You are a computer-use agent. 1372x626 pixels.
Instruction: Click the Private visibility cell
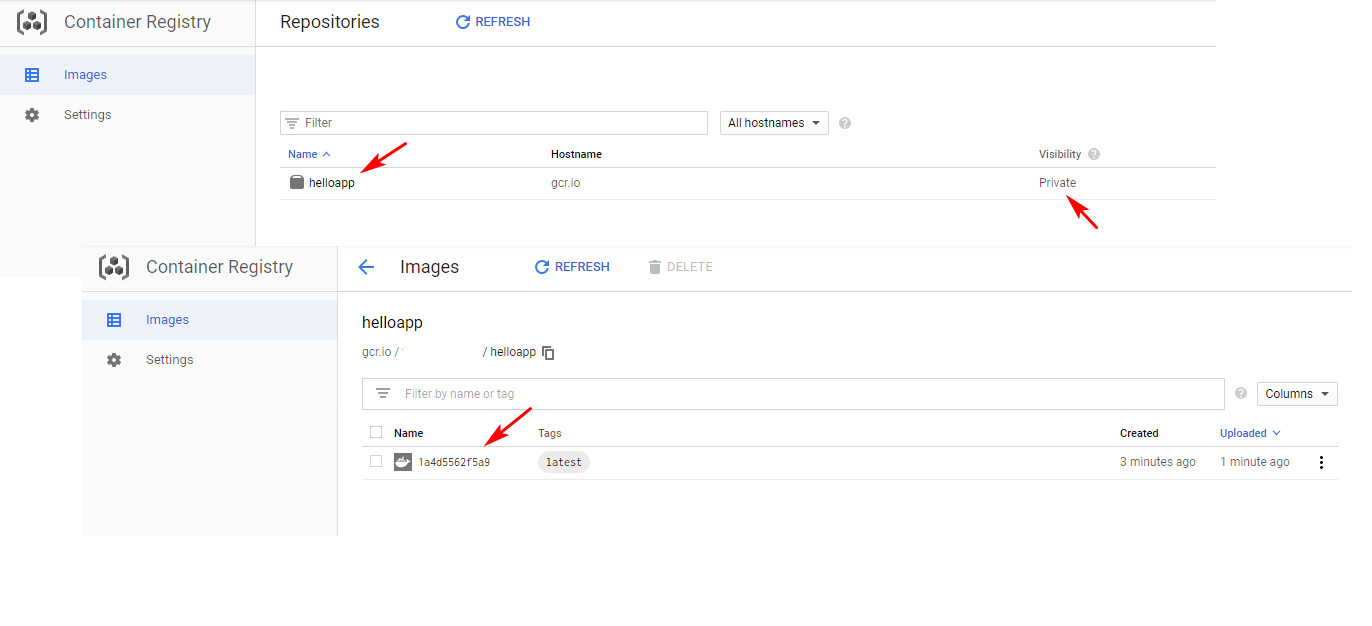point(1058,183)
